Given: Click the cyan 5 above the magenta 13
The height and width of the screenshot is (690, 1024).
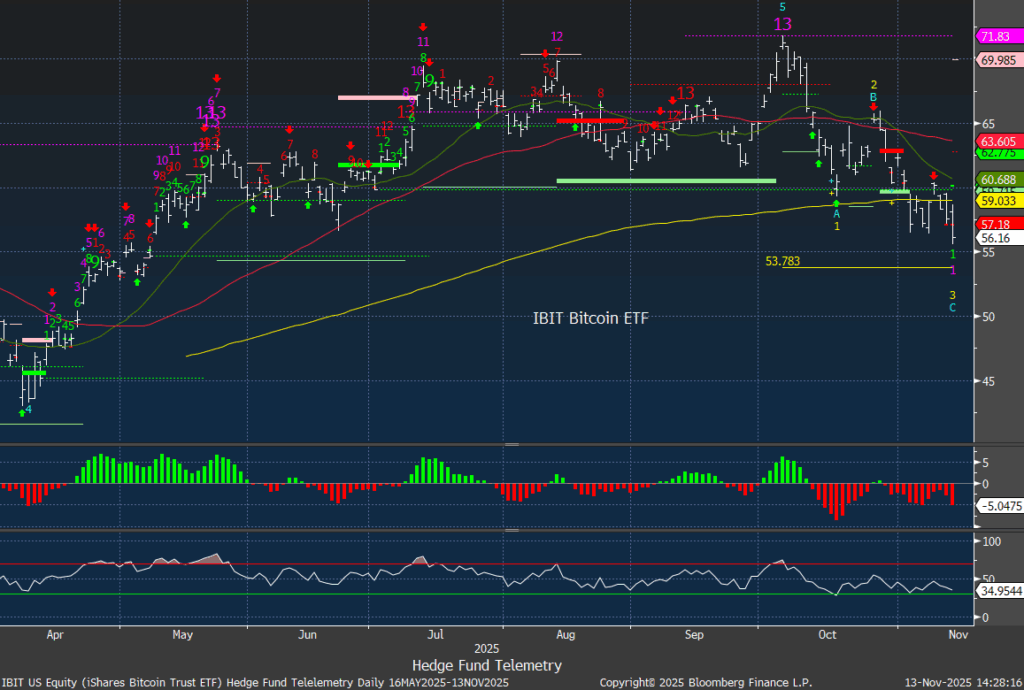Looking at the screenshot, I should 782,7.
